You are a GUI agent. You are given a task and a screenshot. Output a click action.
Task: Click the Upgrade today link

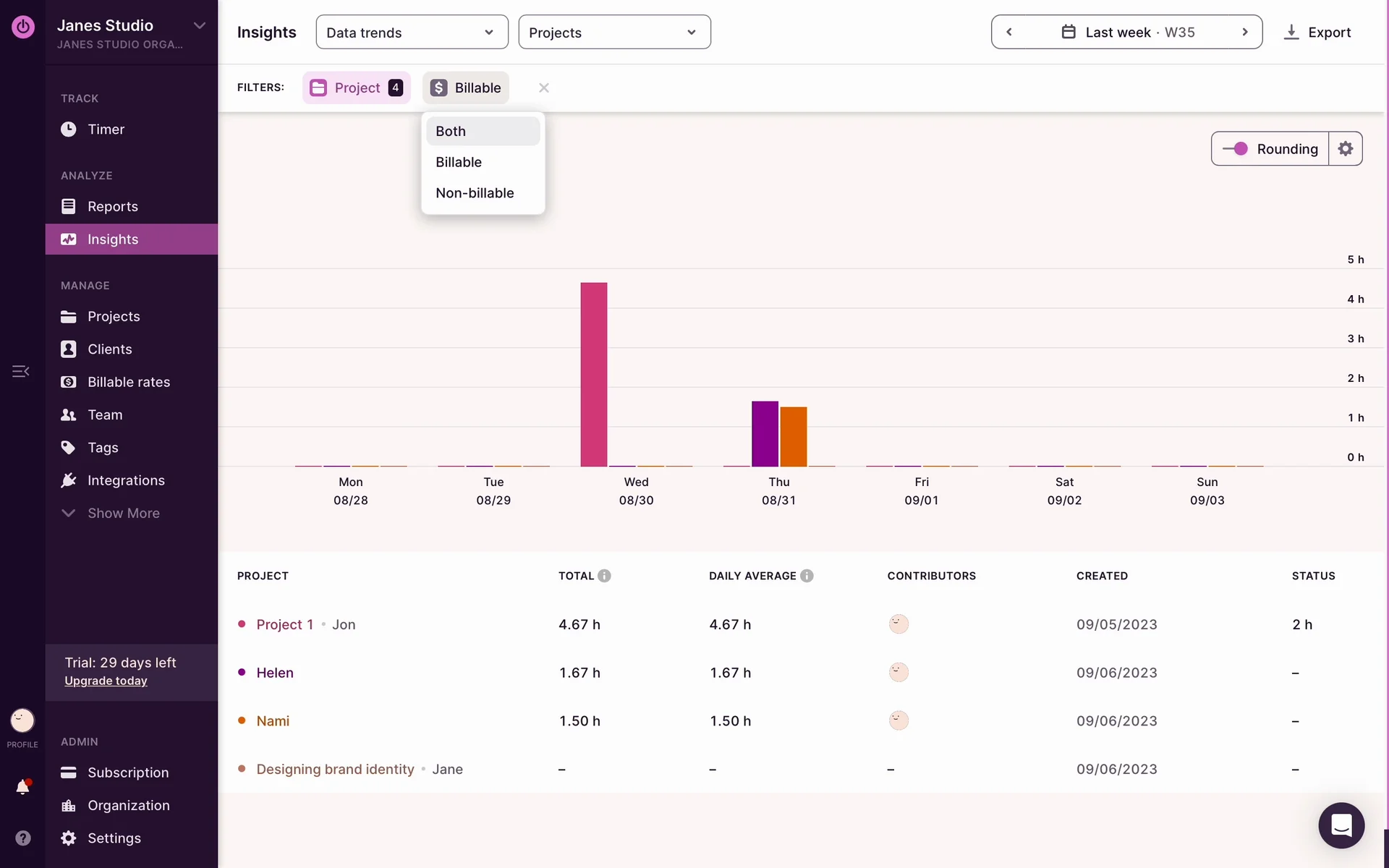106,681
